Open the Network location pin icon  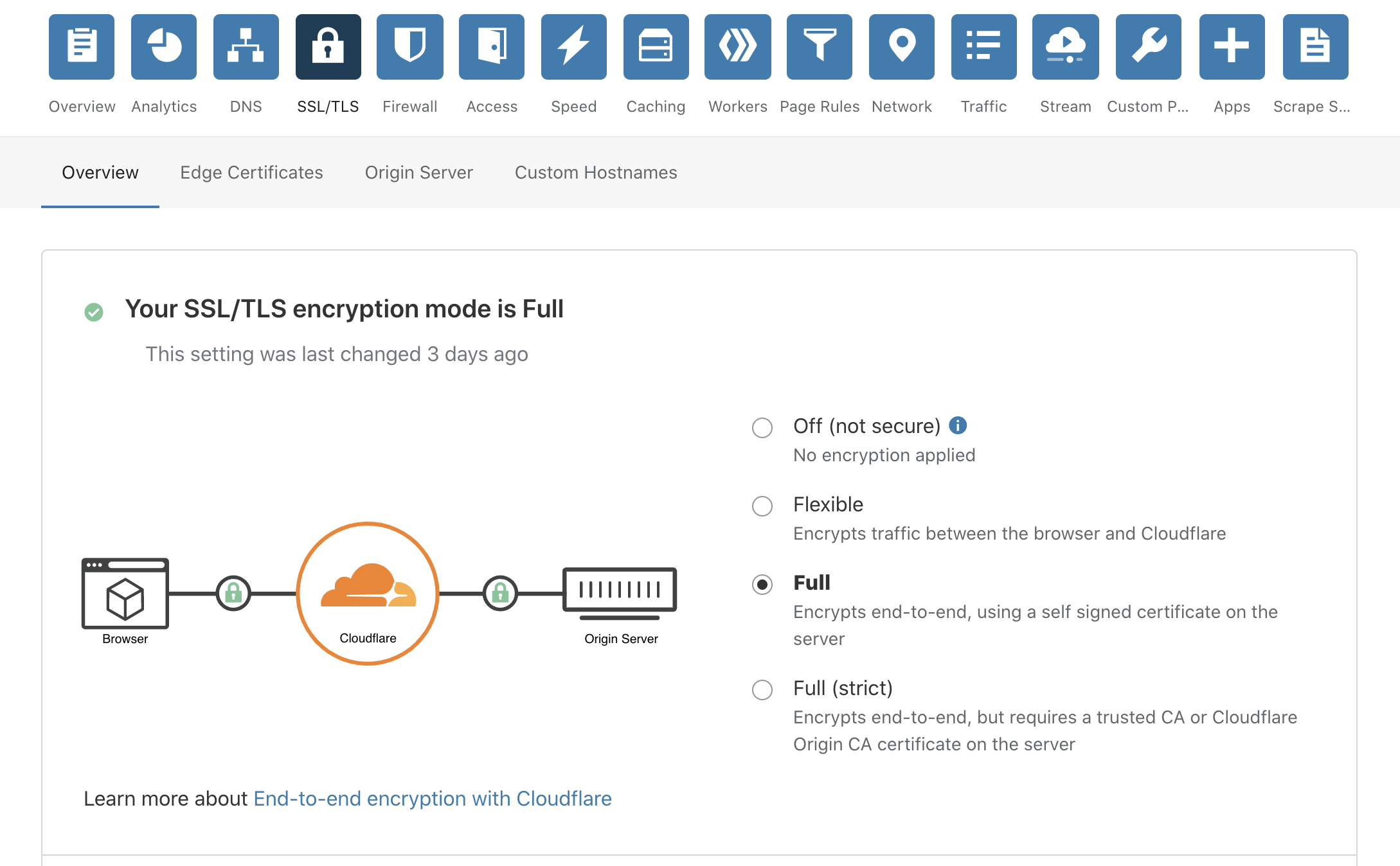pyautogui.click(x=902, y=47)
